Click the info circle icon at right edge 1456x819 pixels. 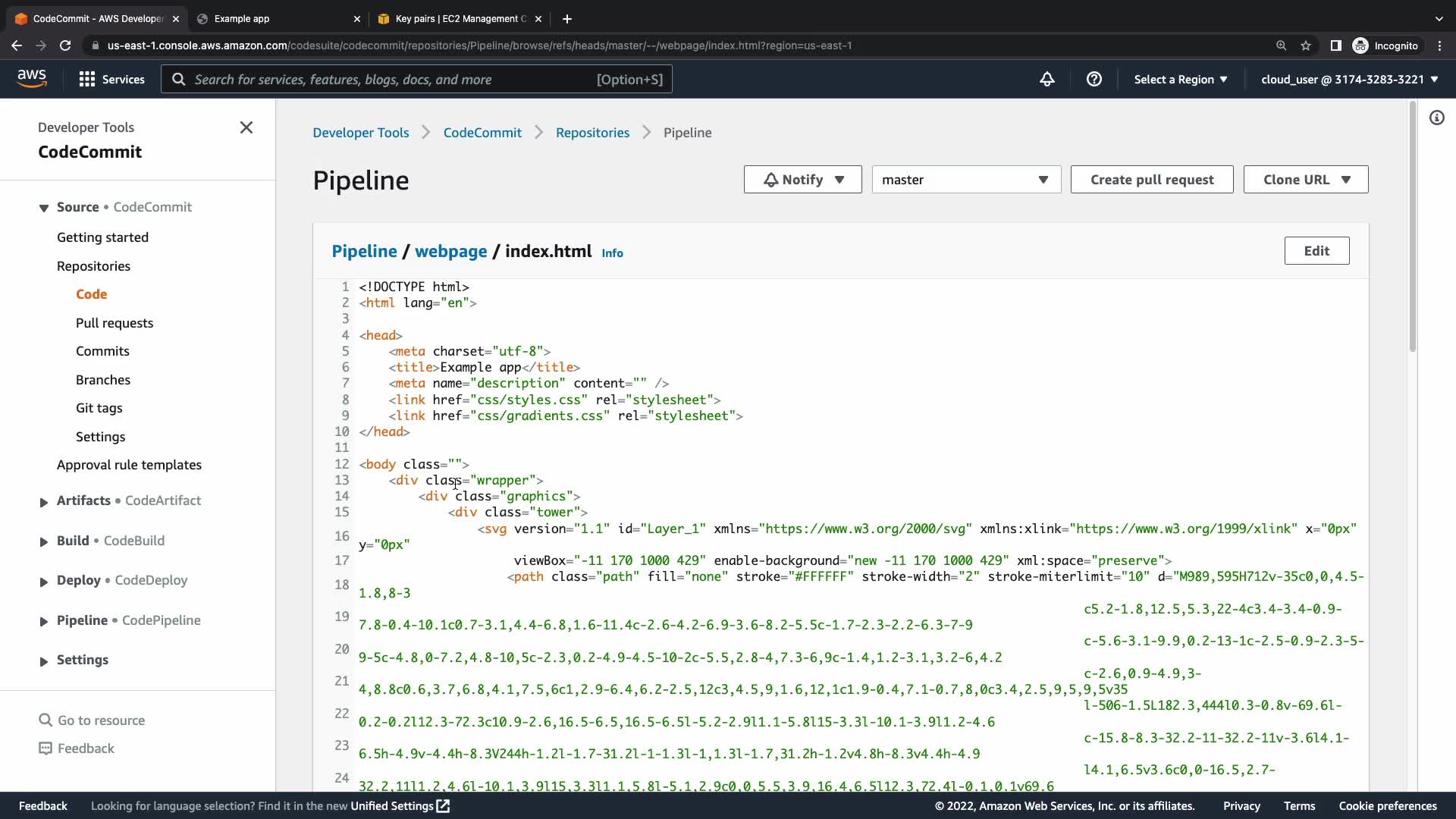(x=1436, y=118)
